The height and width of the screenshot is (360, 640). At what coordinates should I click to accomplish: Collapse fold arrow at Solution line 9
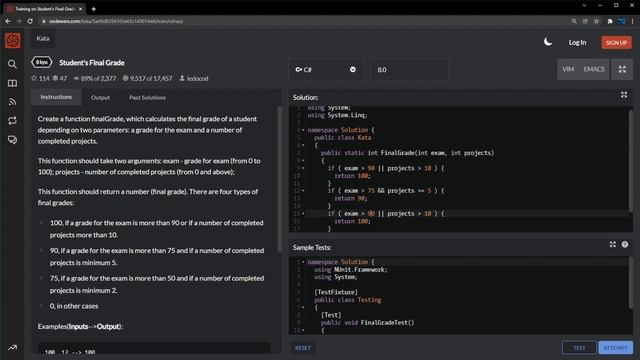(303, 168)
